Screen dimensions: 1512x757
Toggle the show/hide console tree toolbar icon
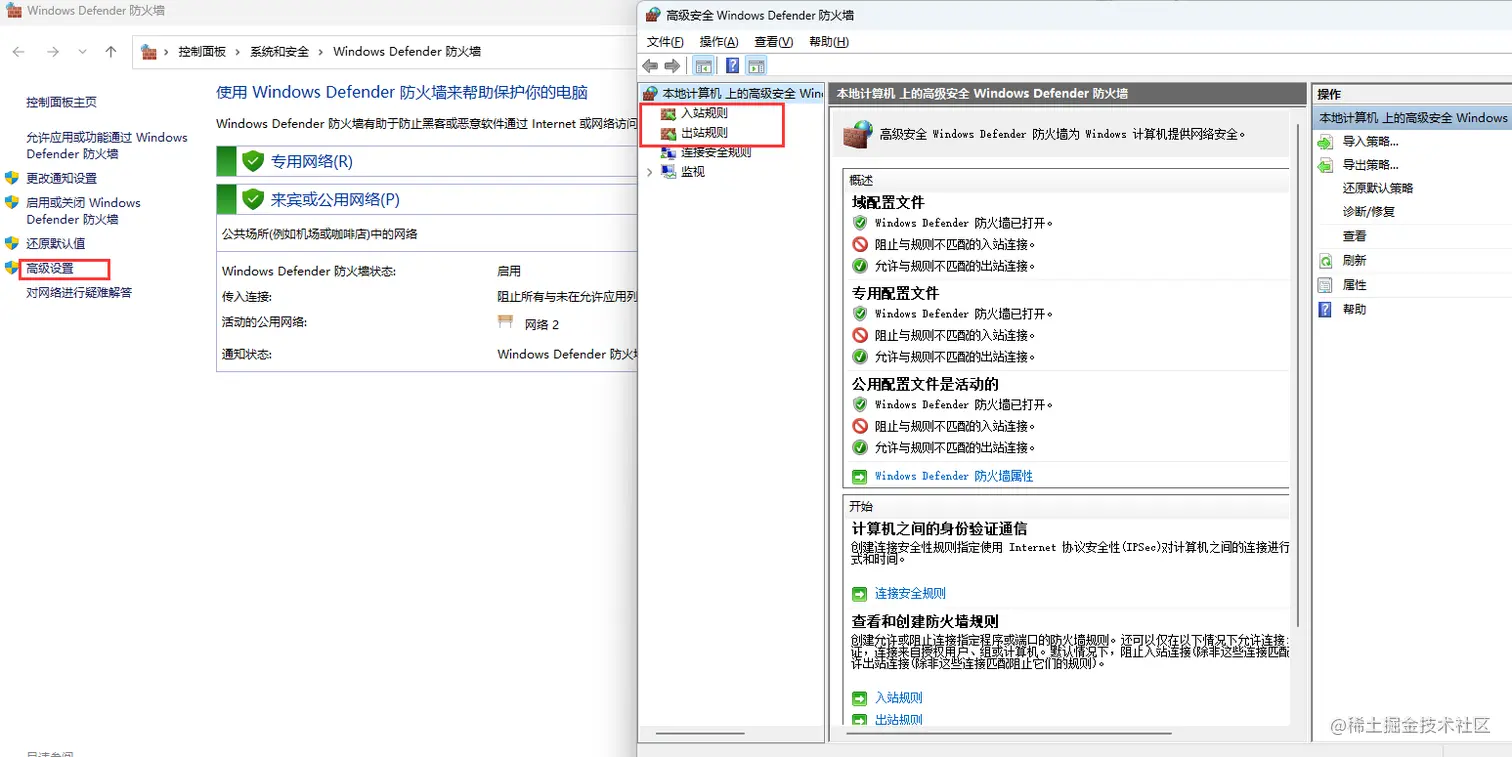pos(703,66)
